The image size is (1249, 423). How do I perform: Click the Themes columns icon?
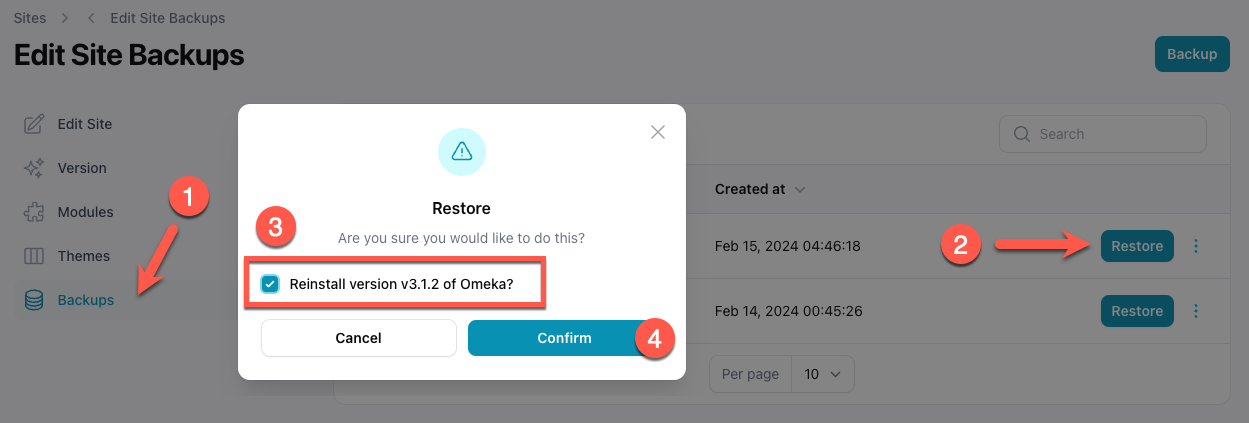tap(34, 256)
